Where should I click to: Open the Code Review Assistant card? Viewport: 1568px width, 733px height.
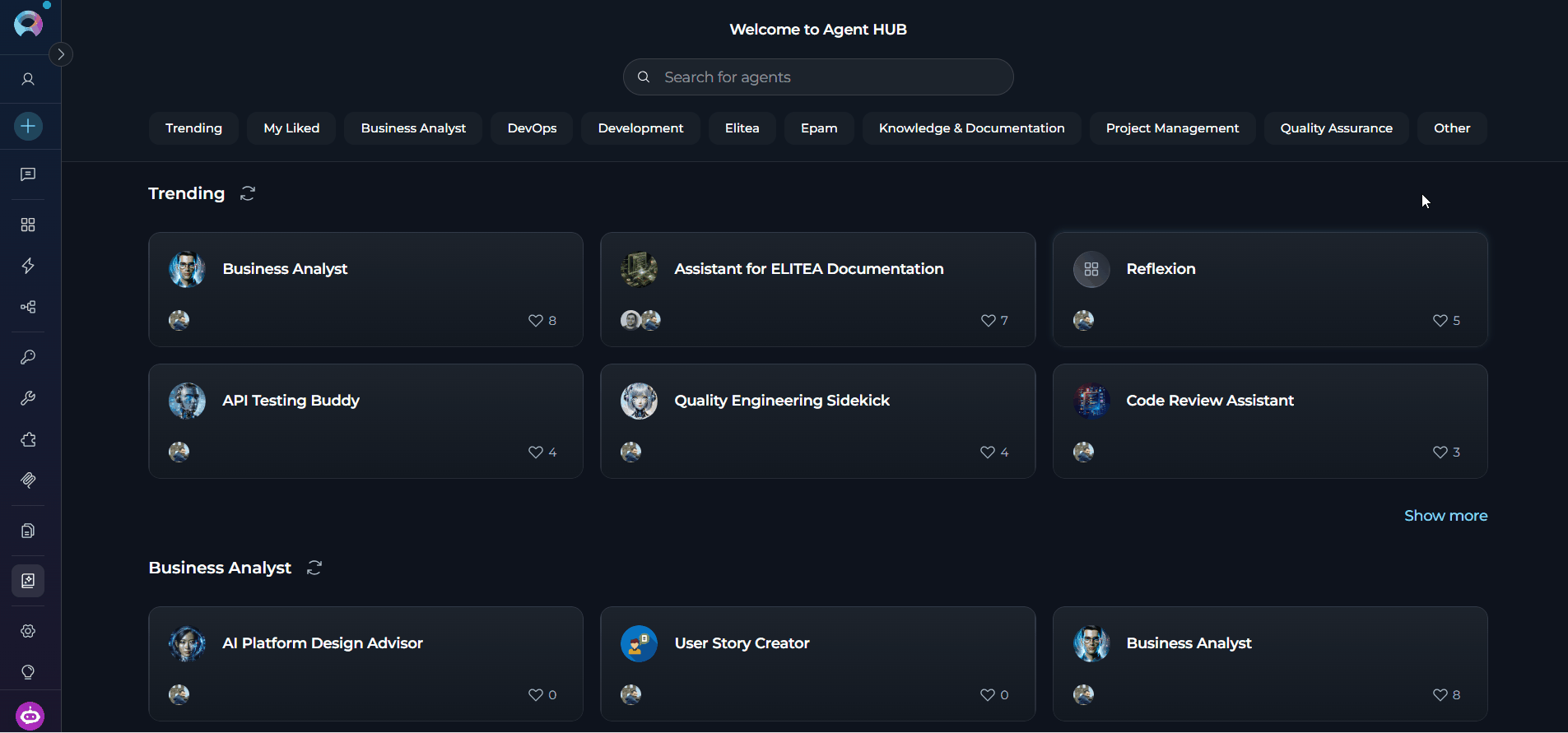(1269, 421)
